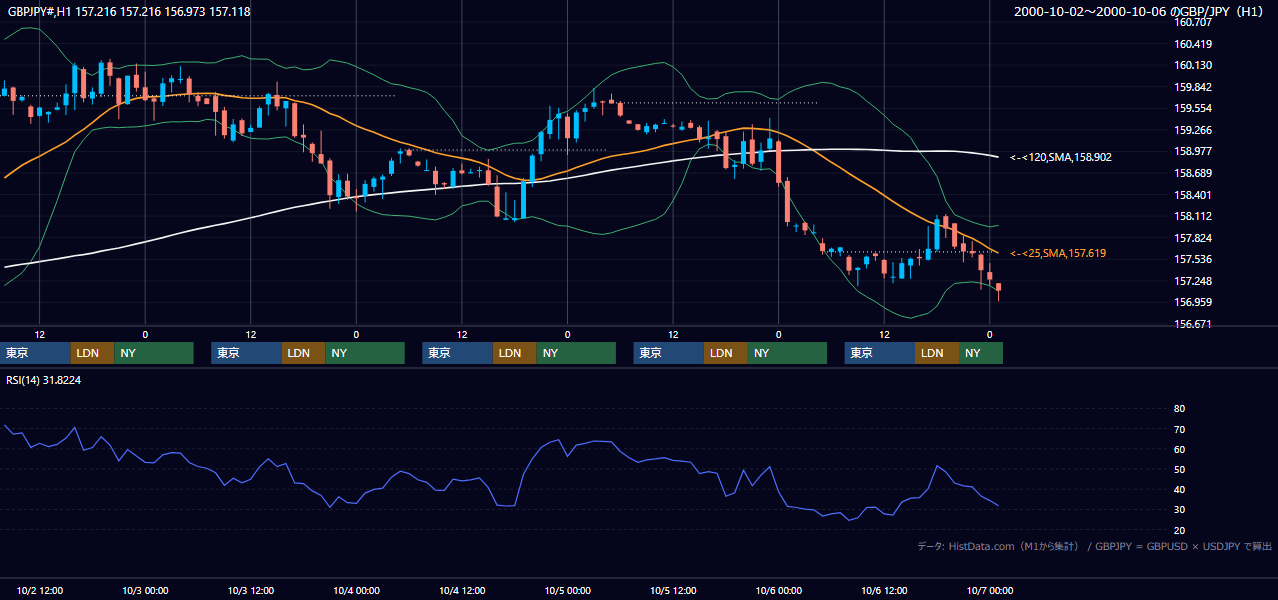Click RSI scale value 80
The height and width of the screenshot is (600, 1278).
(x=1180, y=409)
